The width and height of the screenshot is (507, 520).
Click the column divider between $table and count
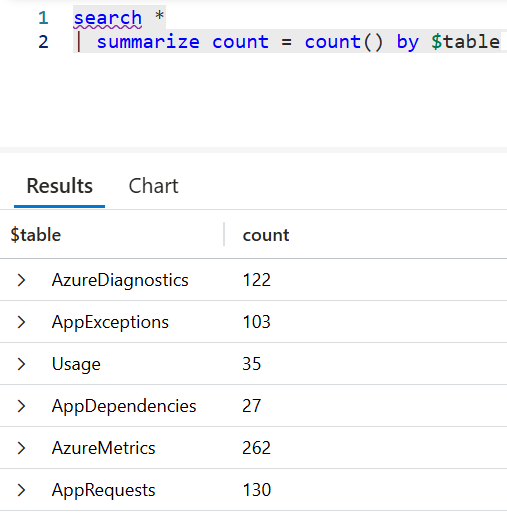click(224, 234)
